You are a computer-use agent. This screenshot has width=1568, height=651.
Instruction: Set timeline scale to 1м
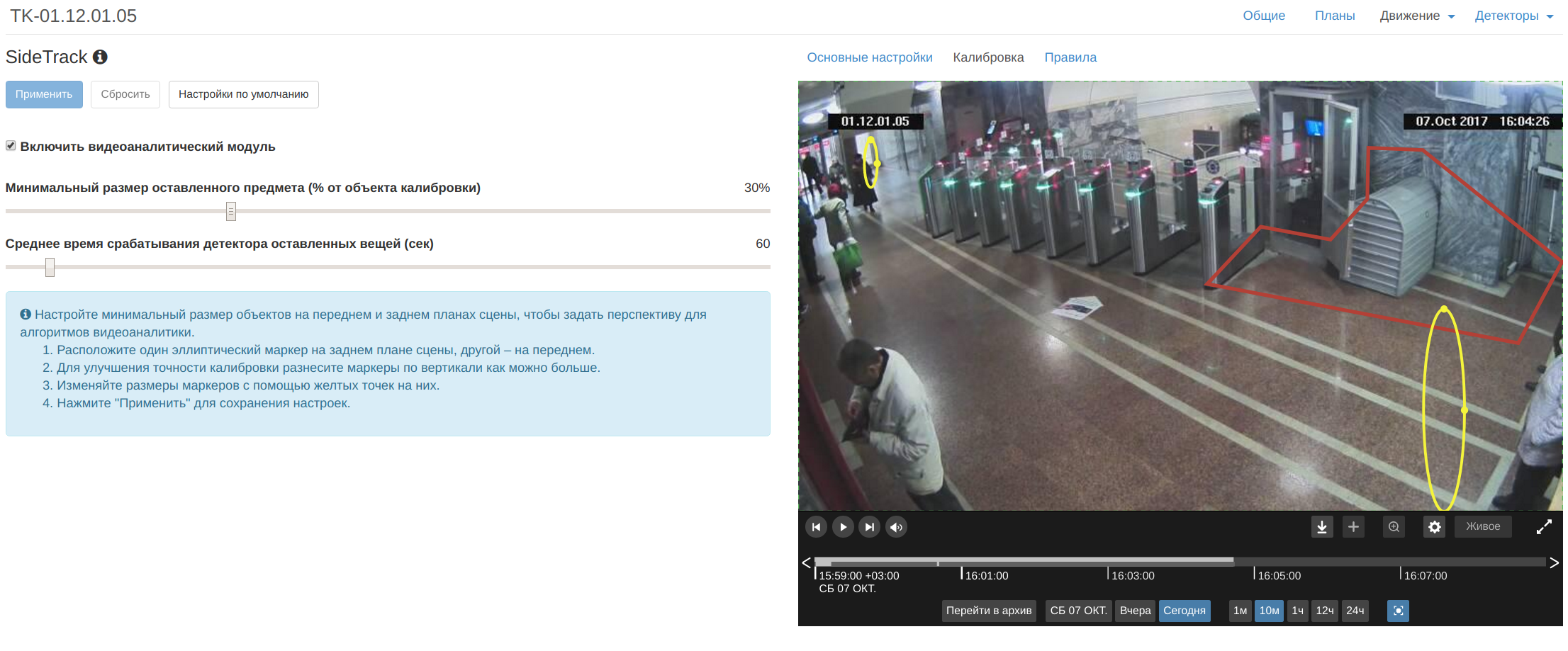click(x=1240, y=611)
